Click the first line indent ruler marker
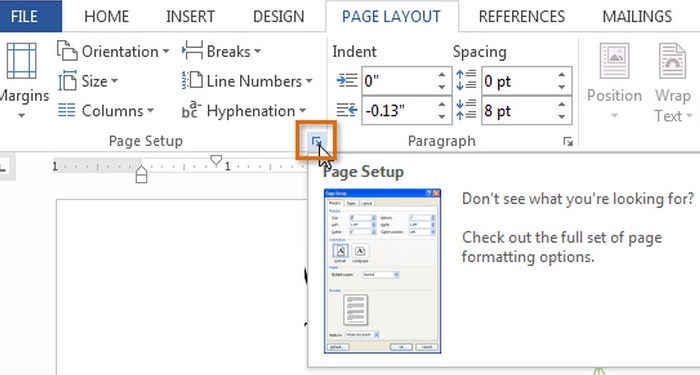The width and height of the screenshot is (700, 375). 216,160
